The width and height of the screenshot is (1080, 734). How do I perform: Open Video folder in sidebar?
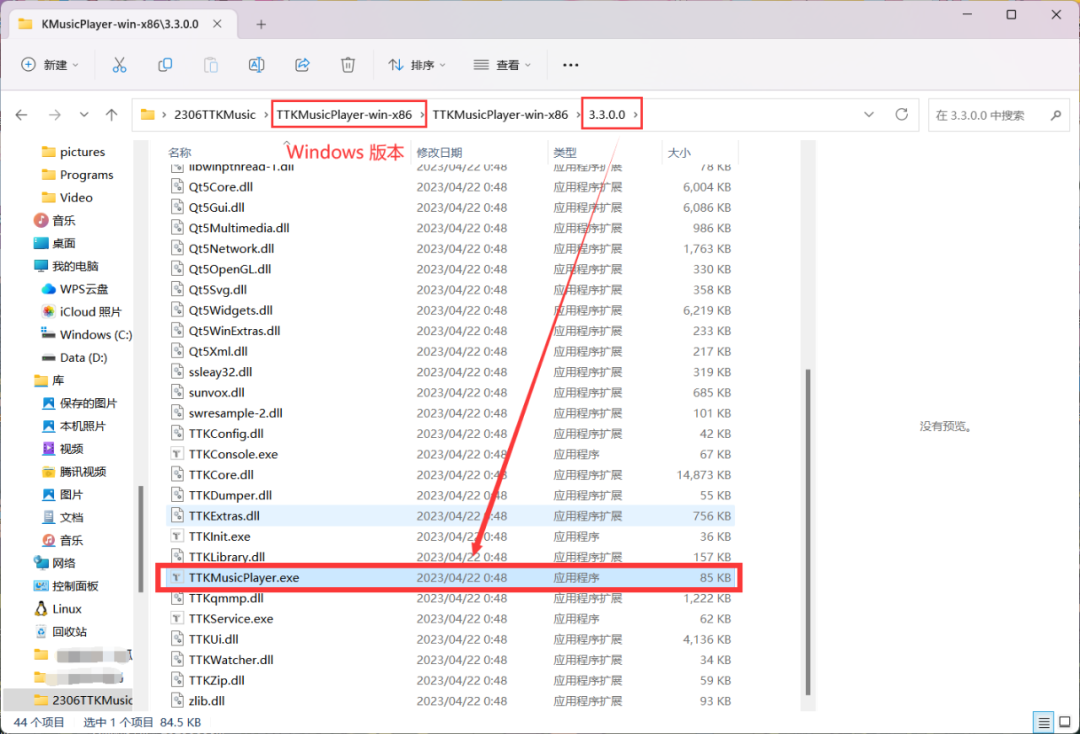pyautogui.click(x=67, y=198)
